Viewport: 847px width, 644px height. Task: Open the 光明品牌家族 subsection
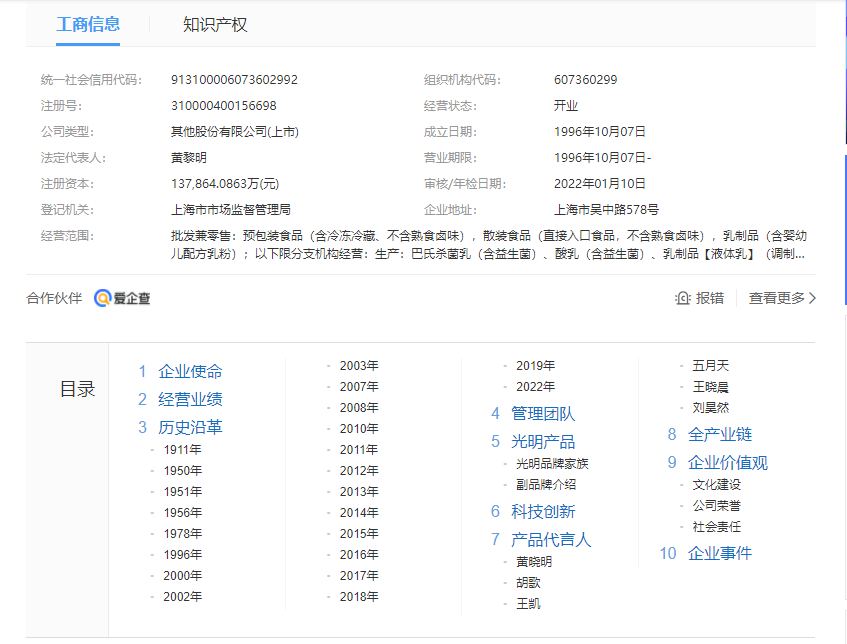[552, 464]
